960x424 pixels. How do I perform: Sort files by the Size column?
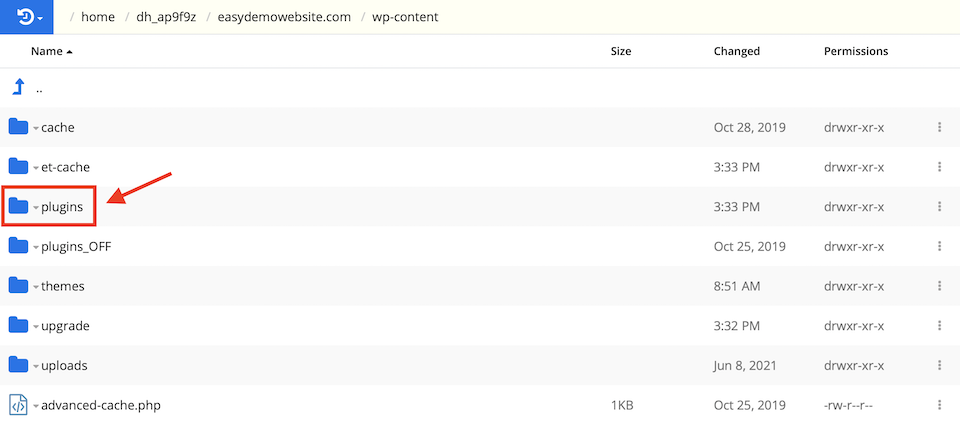pos(620,51)
